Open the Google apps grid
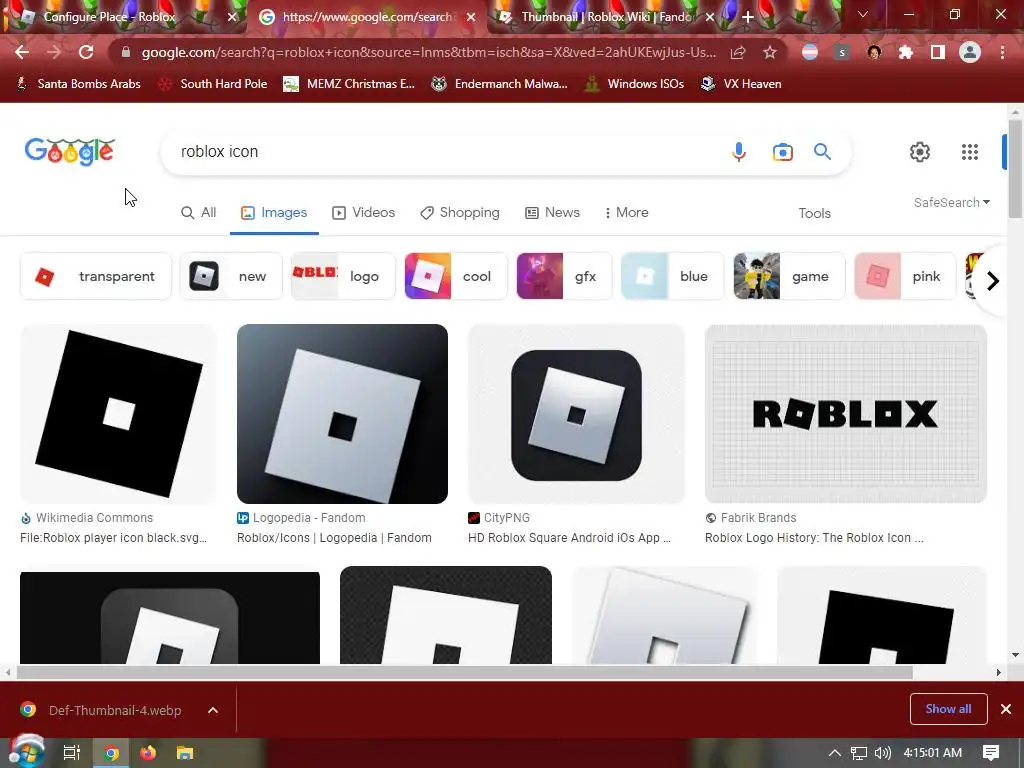This screenshot has height=768, width=1024. pyautogui.click(x=970, y=152)
